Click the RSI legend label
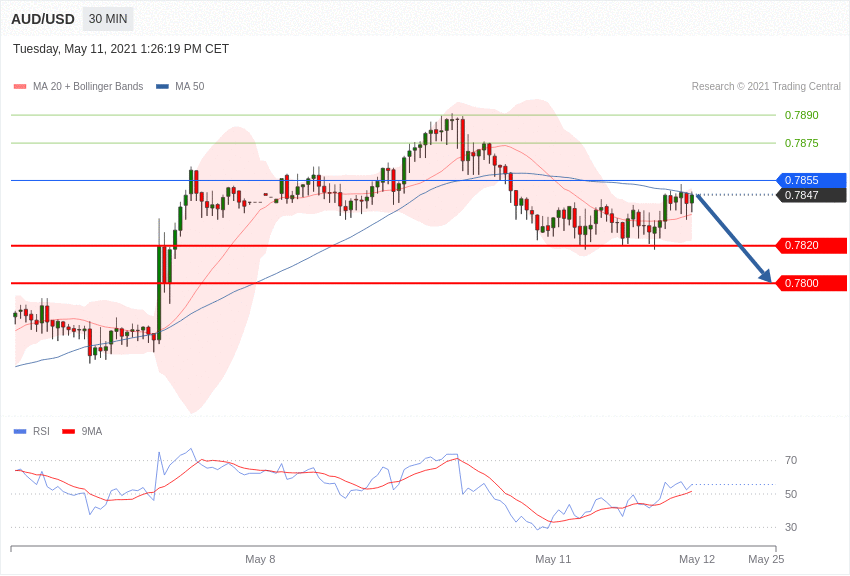 coord(41,431)
